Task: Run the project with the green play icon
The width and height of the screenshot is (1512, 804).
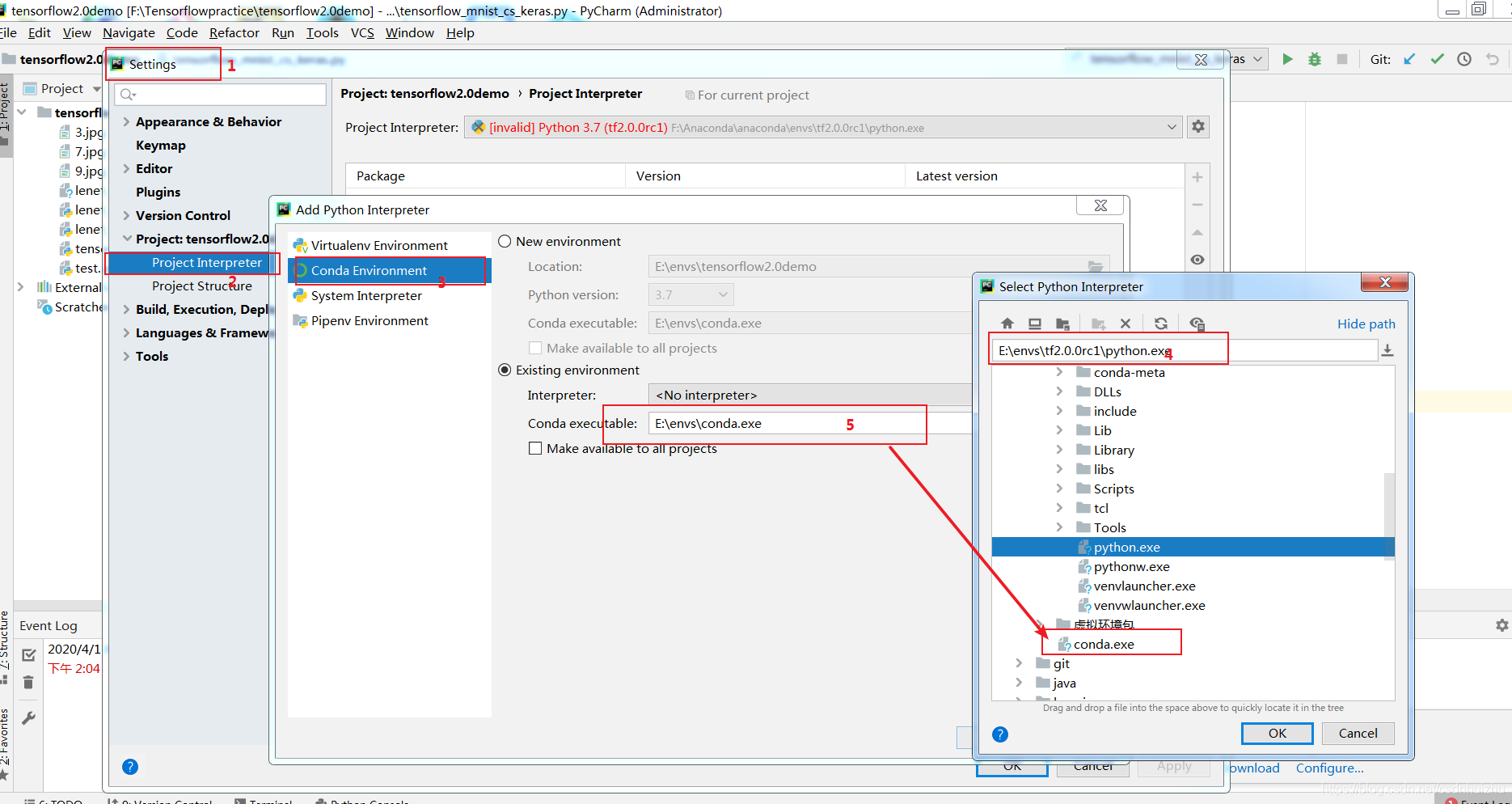Action: (x=1287, y=59)
